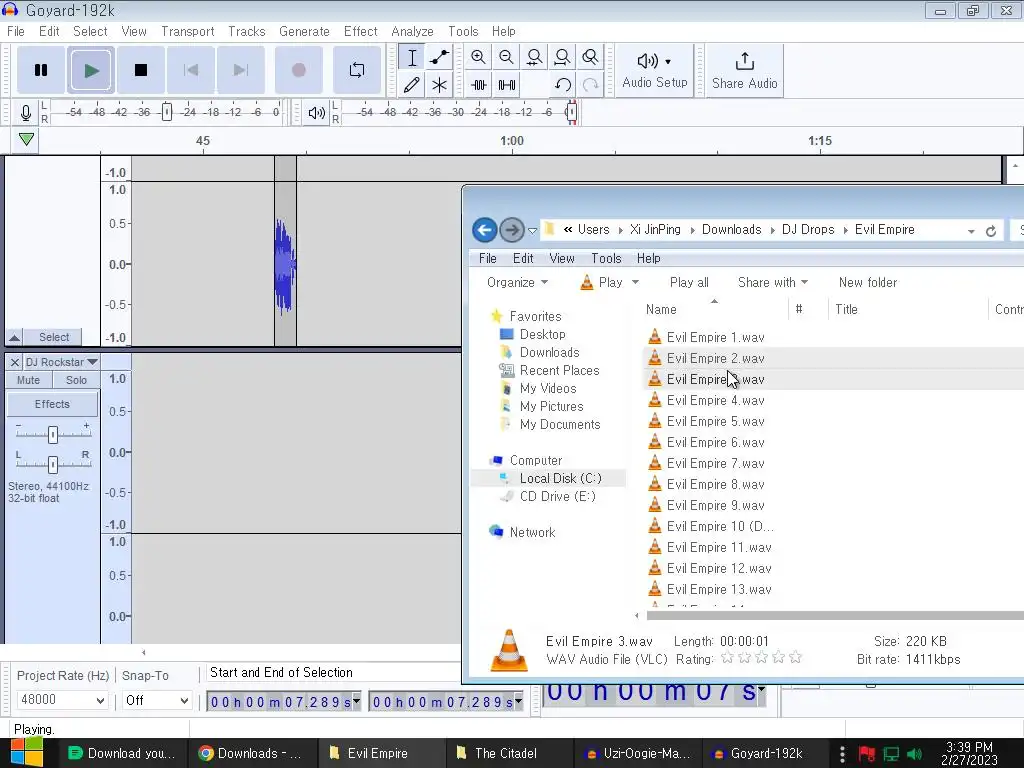The height and width of the screenshot is (768, 1024).
Task: Open Effects for DJ Rockstar track
Action: (52, 404)
